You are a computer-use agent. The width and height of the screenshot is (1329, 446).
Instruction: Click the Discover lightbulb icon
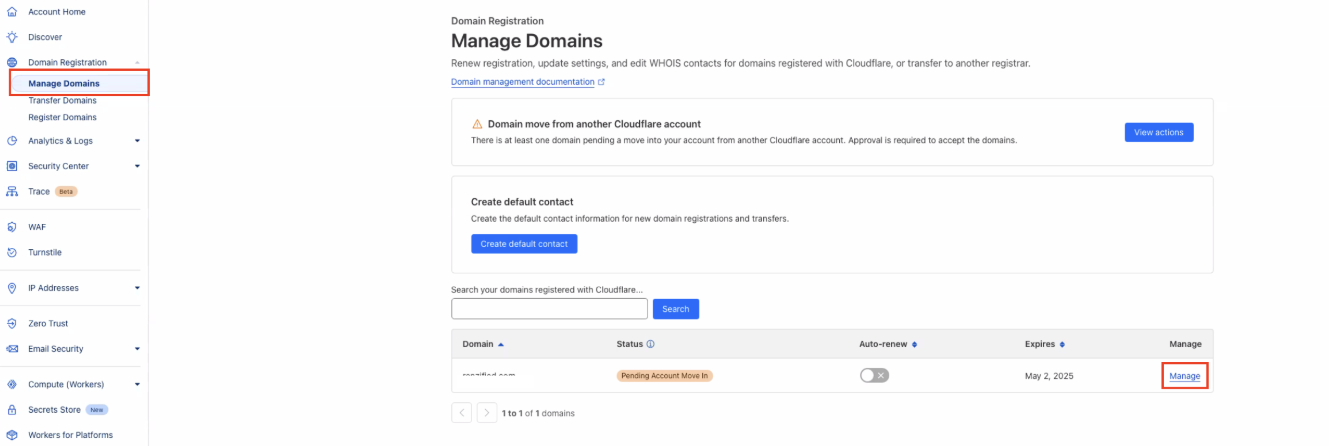(12, 37)
